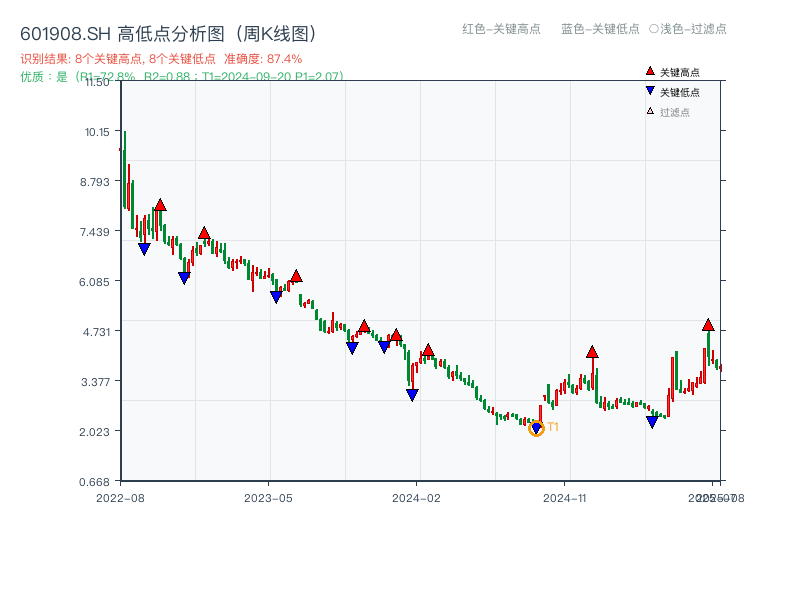
Task: Click the red triangle marker at the 2022-09 peak
Action: pyautogui.click(x=160, y=204)
